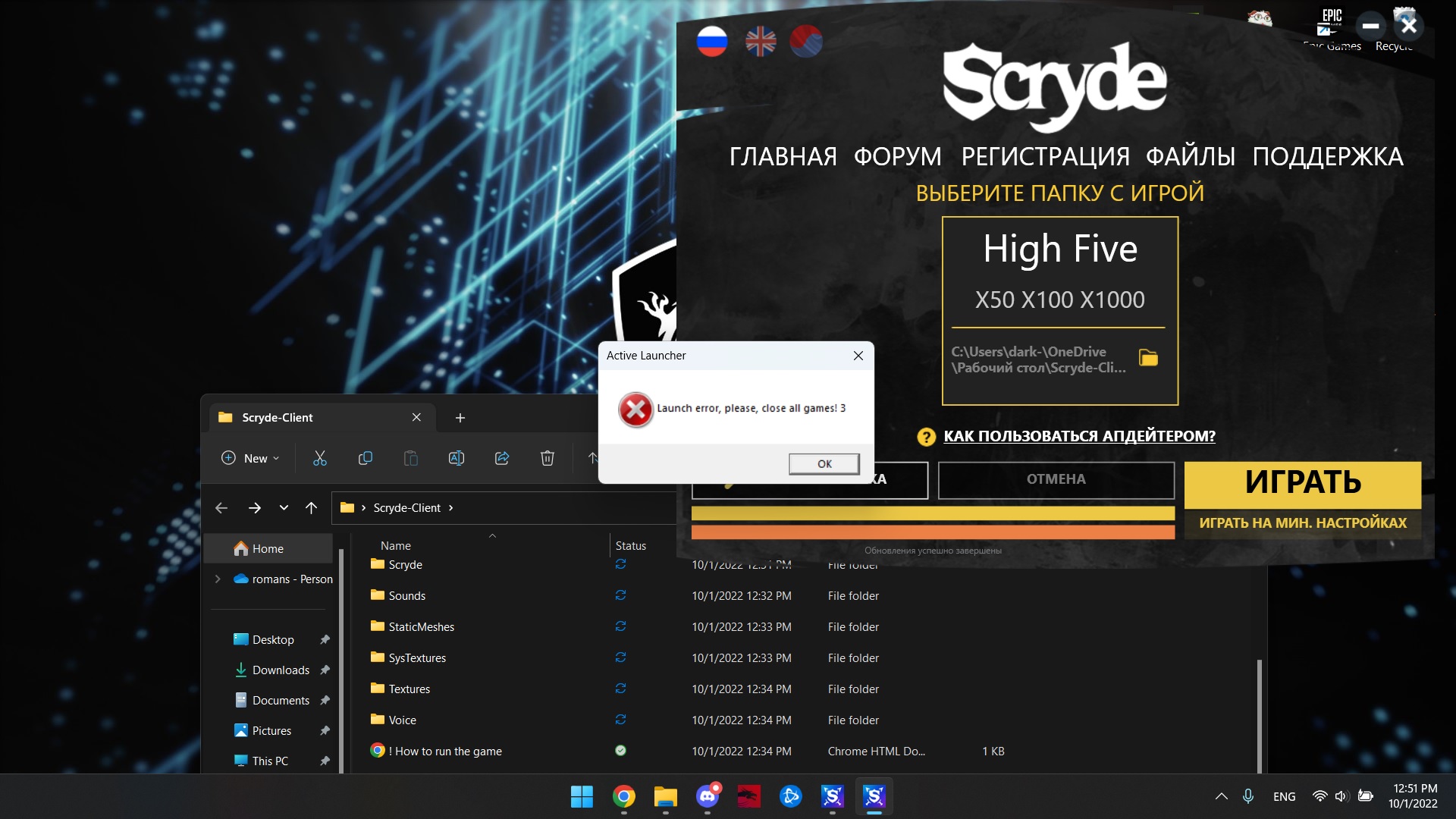Viewport: 1456px width, 819px height.
Task: Open the ПОДДЕРЖКА menu item
Action: 1327,157
